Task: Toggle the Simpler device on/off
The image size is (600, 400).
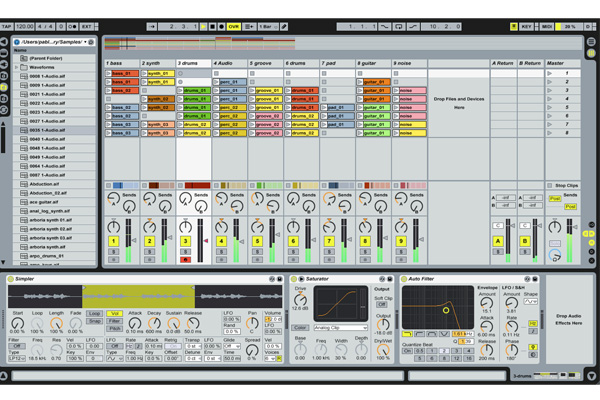Action: (x=10, y=279)
